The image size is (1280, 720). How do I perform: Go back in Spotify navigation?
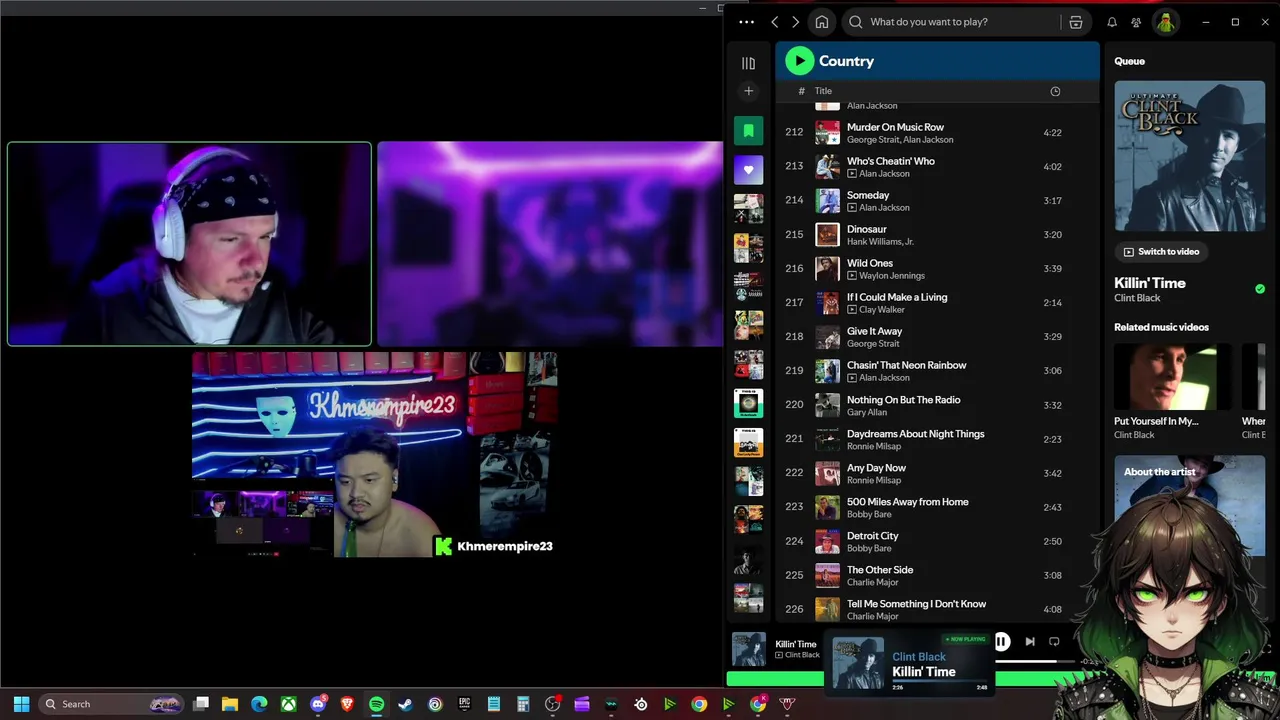(774, 22)
